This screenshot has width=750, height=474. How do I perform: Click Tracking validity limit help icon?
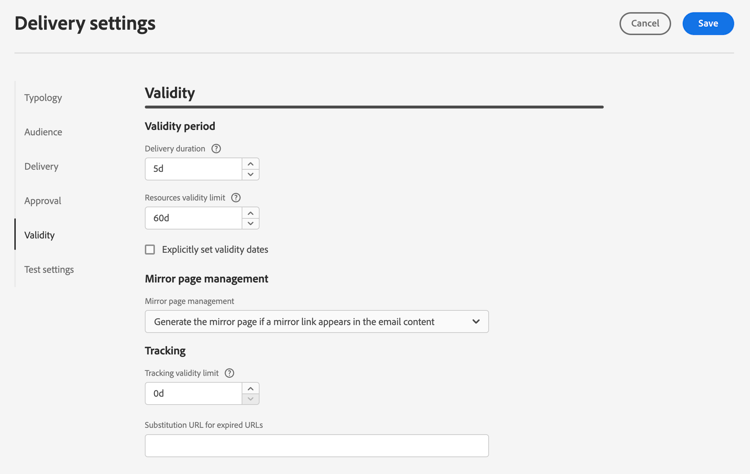tap(229, 373)
